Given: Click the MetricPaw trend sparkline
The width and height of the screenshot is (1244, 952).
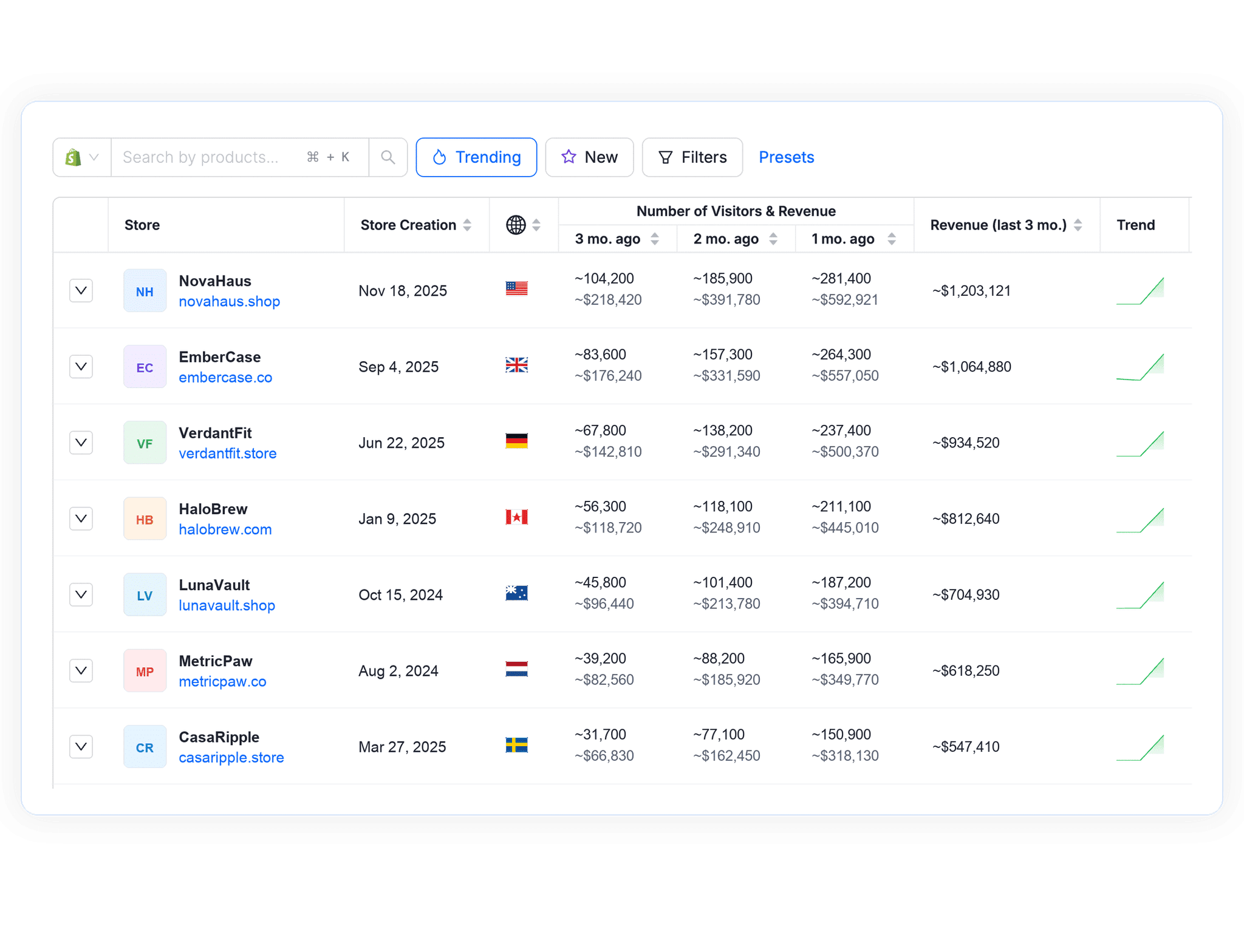Looking at the screenshot, I should tap(1140, 671).
